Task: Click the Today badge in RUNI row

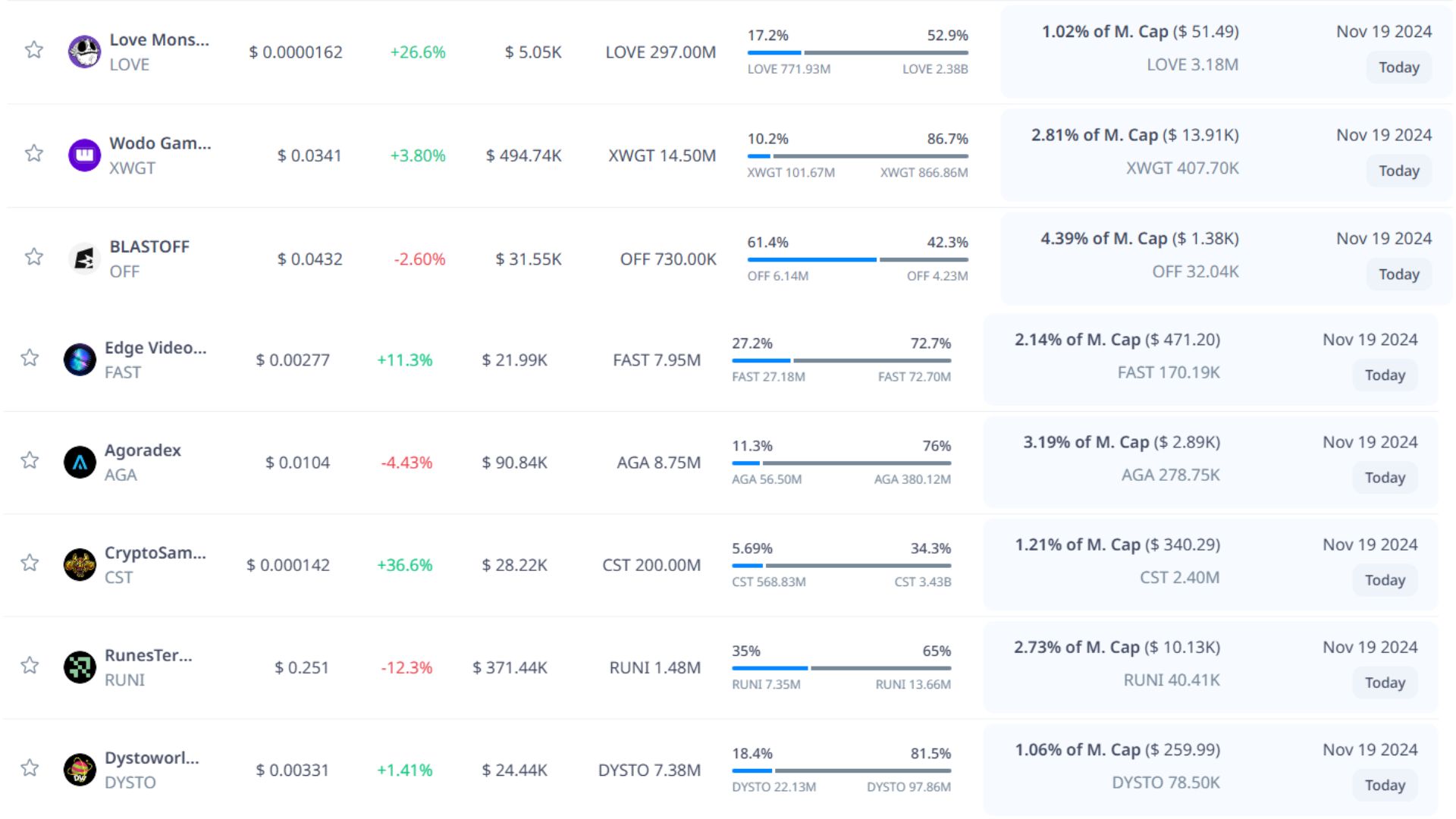Action: (x=1385, y=682)
